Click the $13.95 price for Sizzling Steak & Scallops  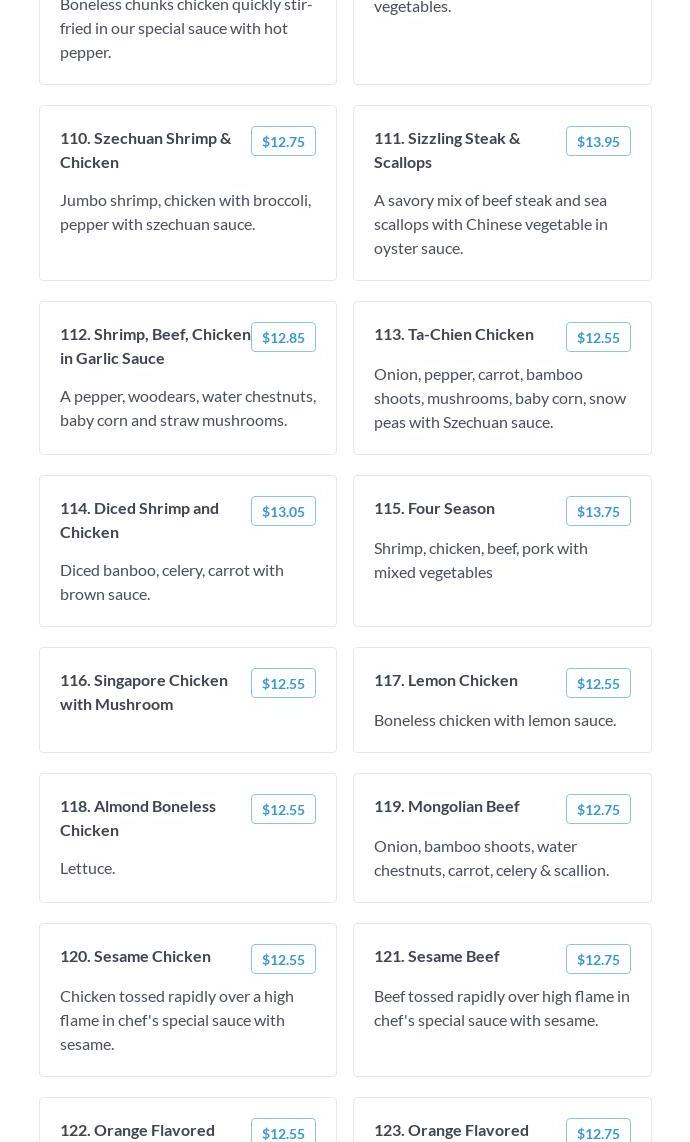(598, 141)
